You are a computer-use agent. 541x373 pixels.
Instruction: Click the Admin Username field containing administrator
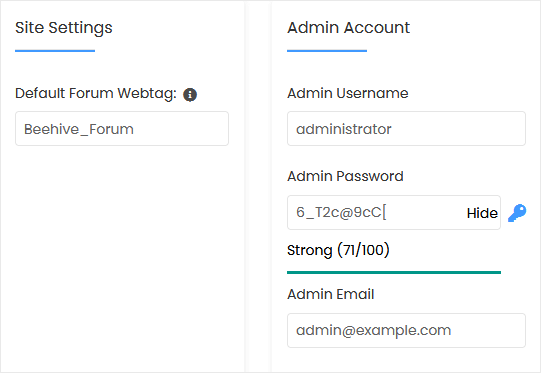(406, 129)
